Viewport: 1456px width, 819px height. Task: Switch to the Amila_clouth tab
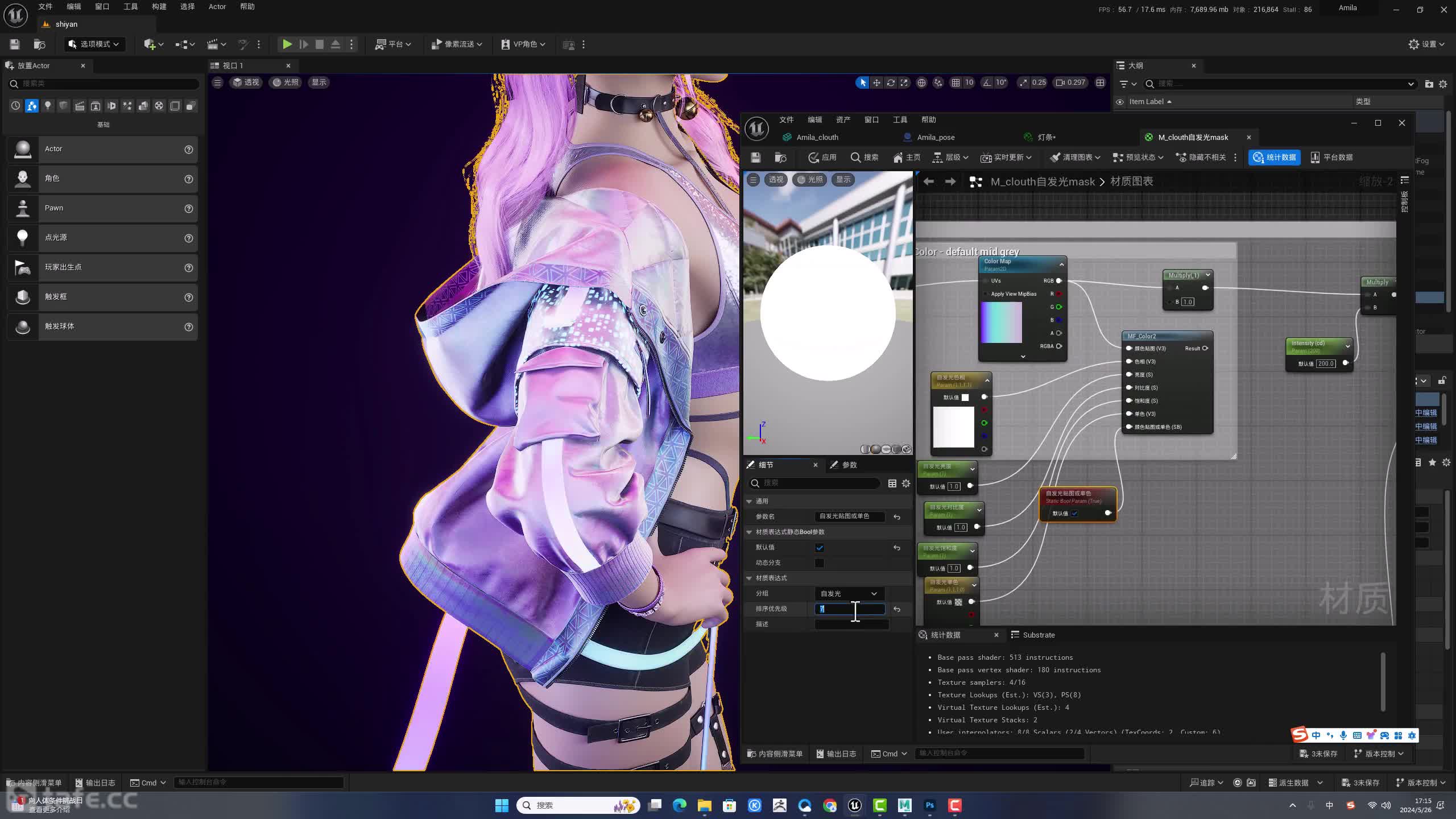tap(817, 138)
